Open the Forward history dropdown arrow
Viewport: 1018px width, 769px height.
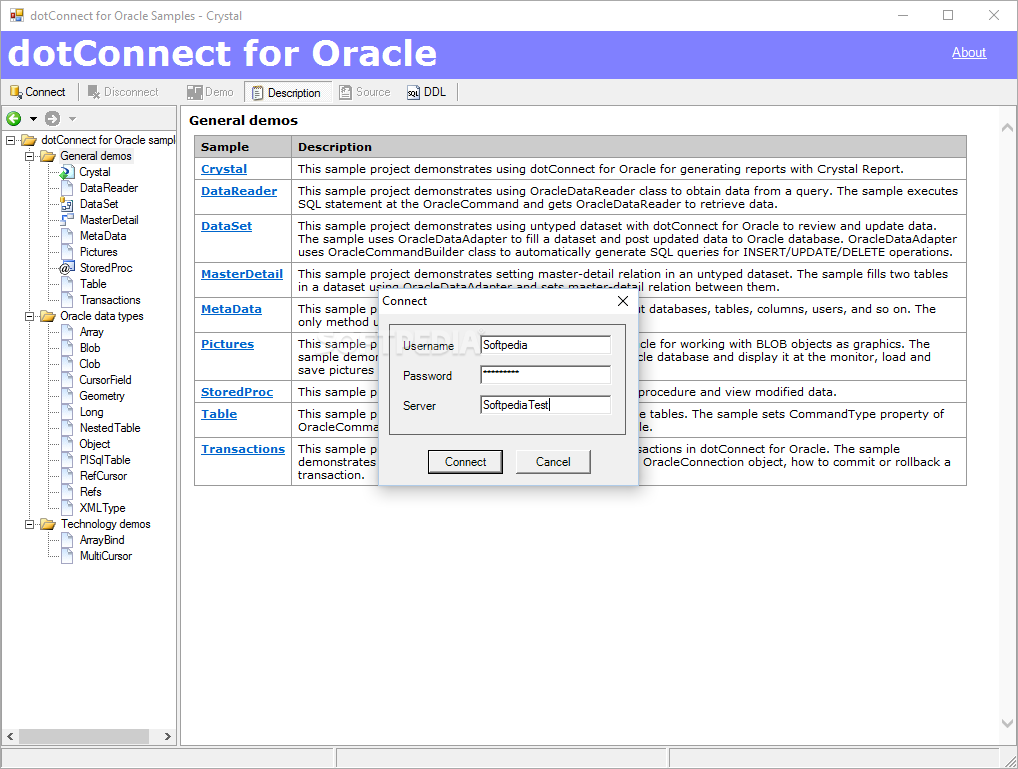(x=72, y=119)
